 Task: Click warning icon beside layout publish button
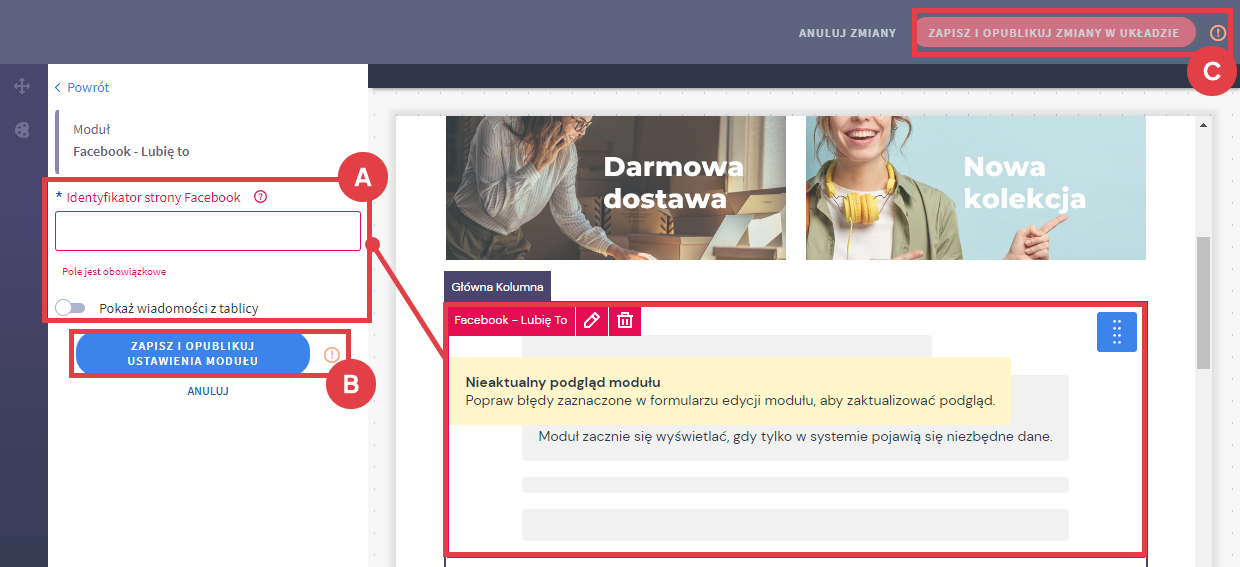click(x=1217, y=33)
